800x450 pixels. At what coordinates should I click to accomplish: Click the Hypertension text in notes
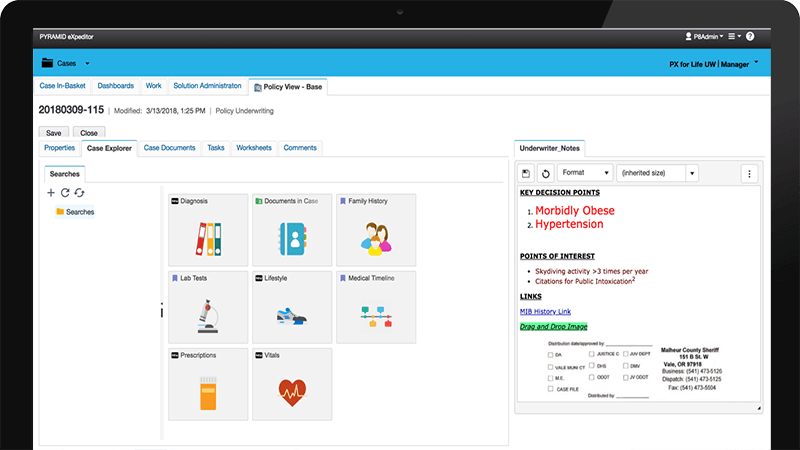coord(569,224)
